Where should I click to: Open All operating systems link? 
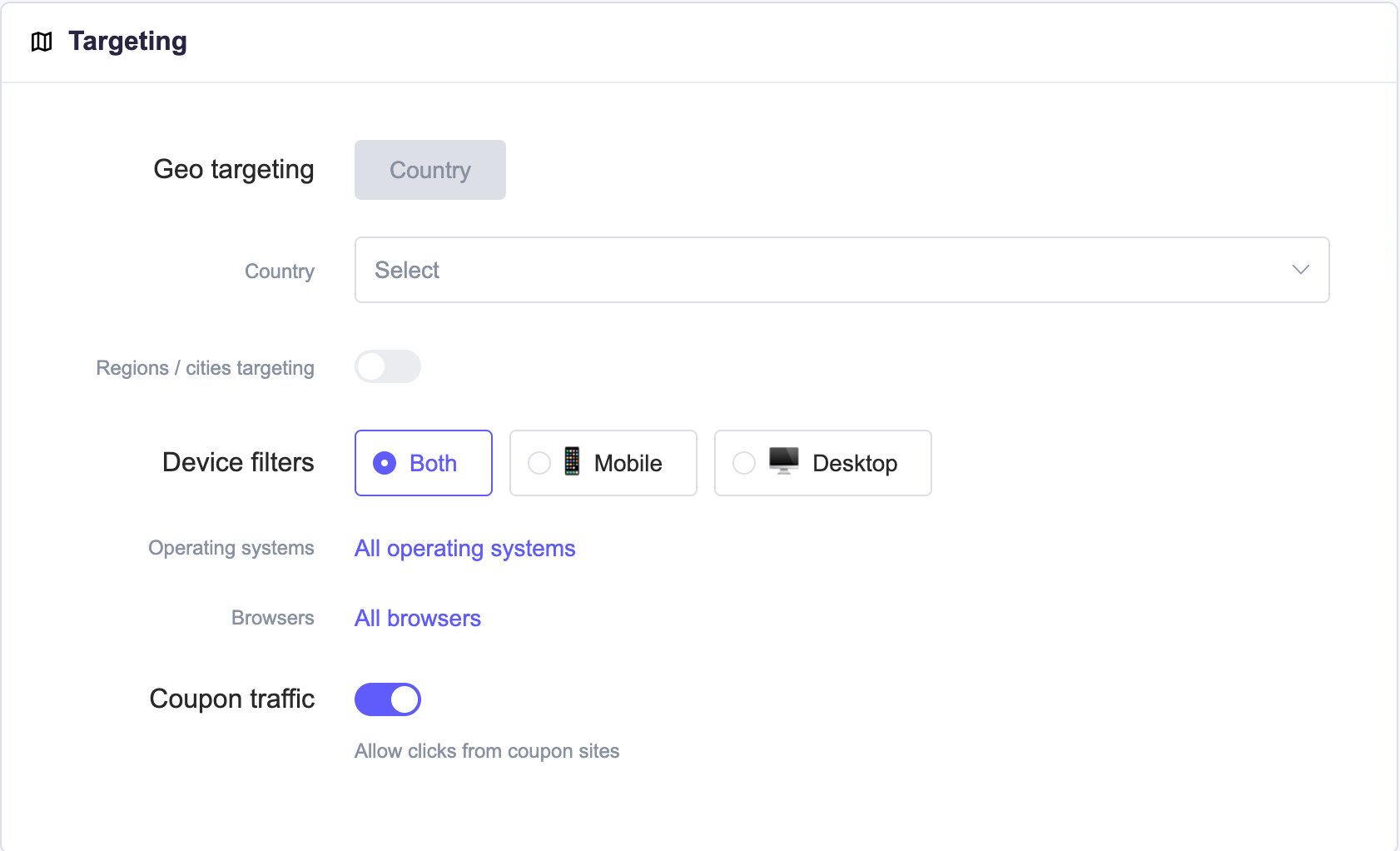point(465,549)
